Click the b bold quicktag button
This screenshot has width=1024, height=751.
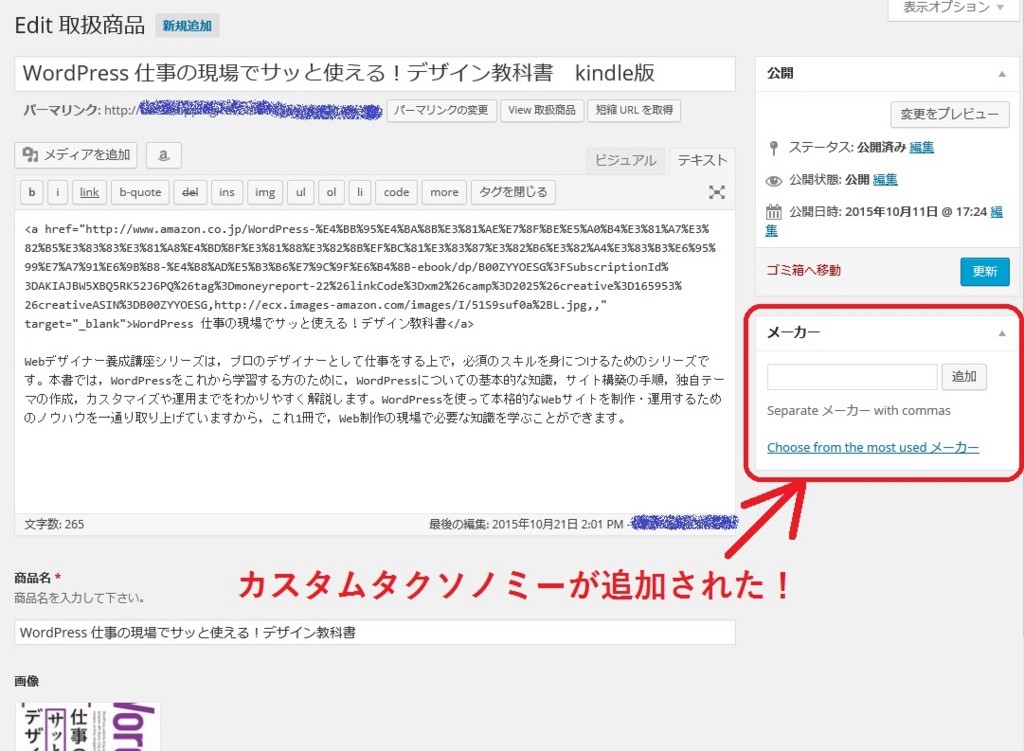(32, 192)
